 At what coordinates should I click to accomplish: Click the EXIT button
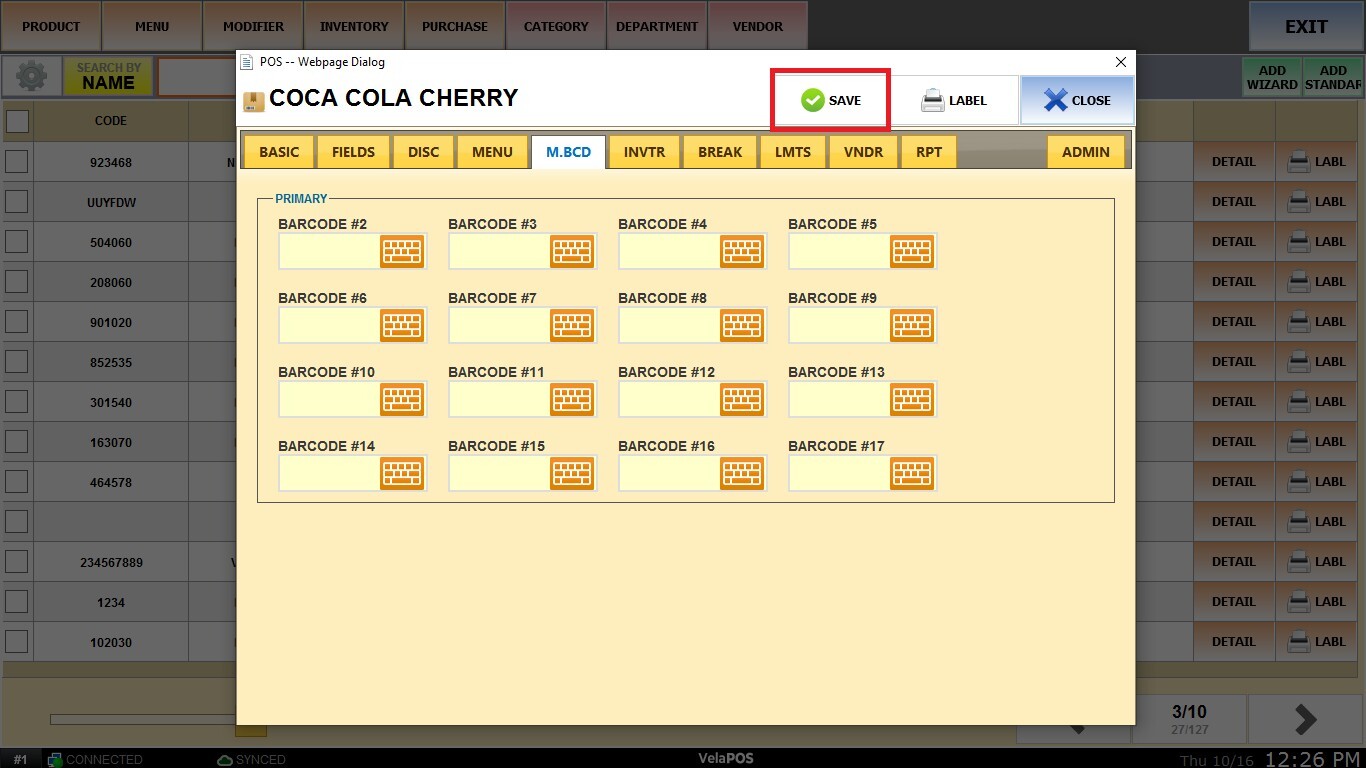1306,27
